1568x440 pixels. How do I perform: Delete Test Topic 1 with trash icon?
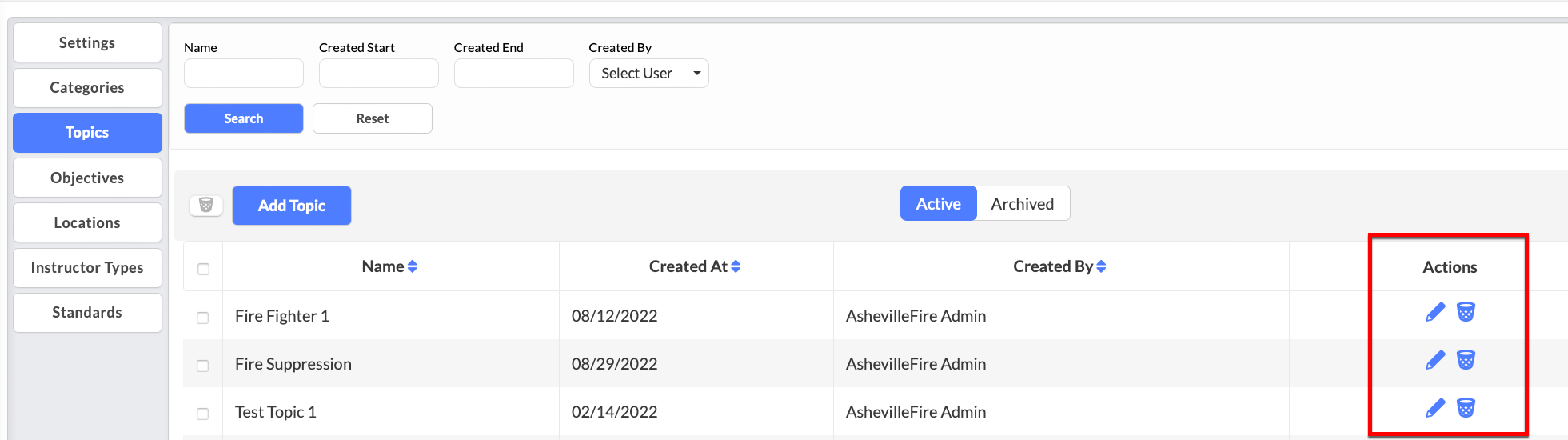pyautogui.click(x=1466, y=408)
